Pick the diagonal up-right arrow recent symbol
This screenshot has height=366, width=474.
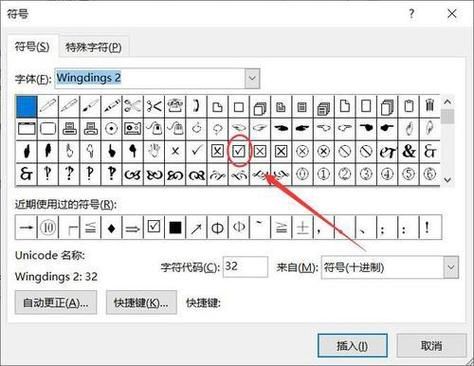pos(197,227)
